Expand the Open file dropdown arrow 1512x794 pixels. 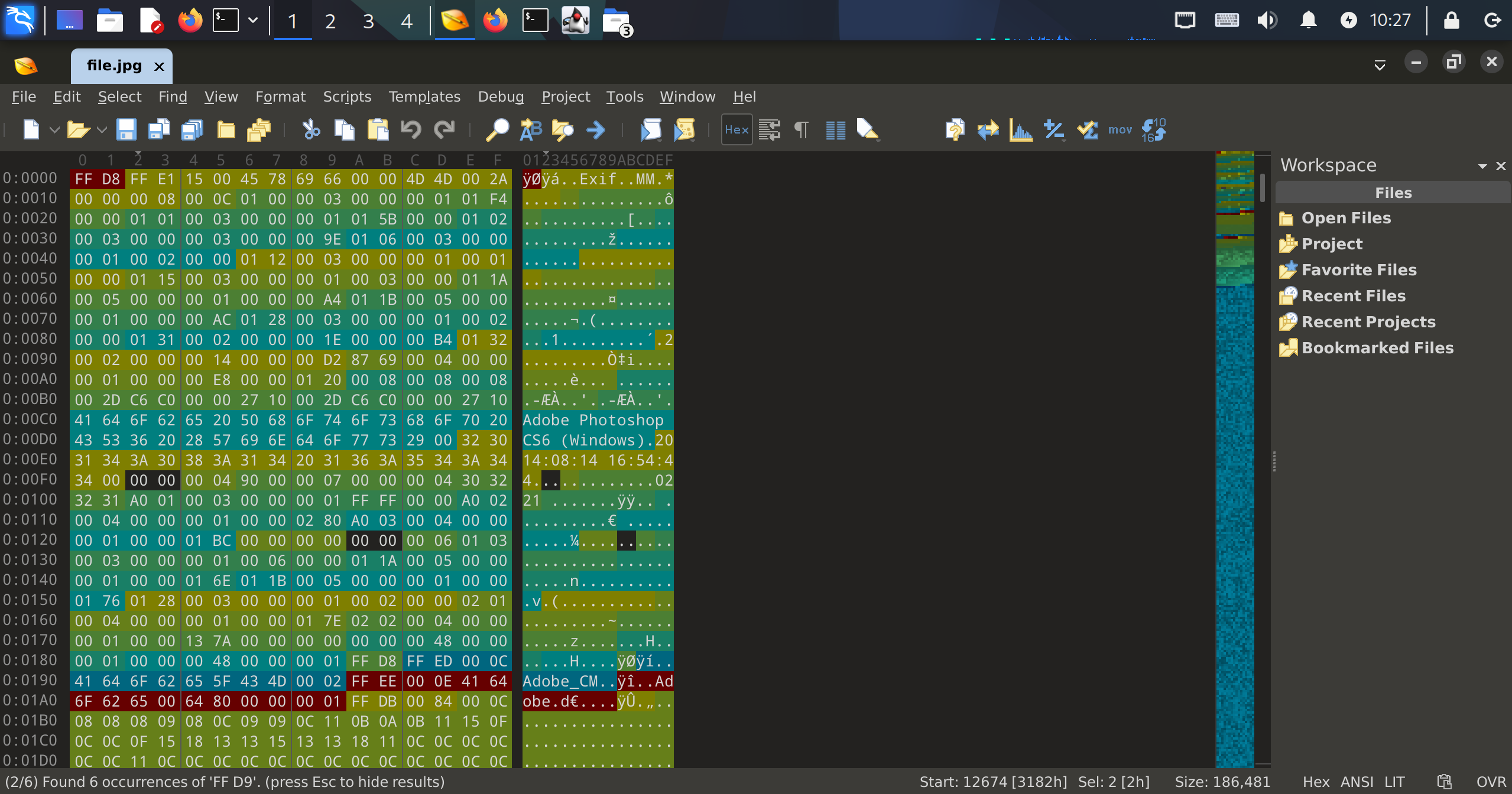coord(101,129)
